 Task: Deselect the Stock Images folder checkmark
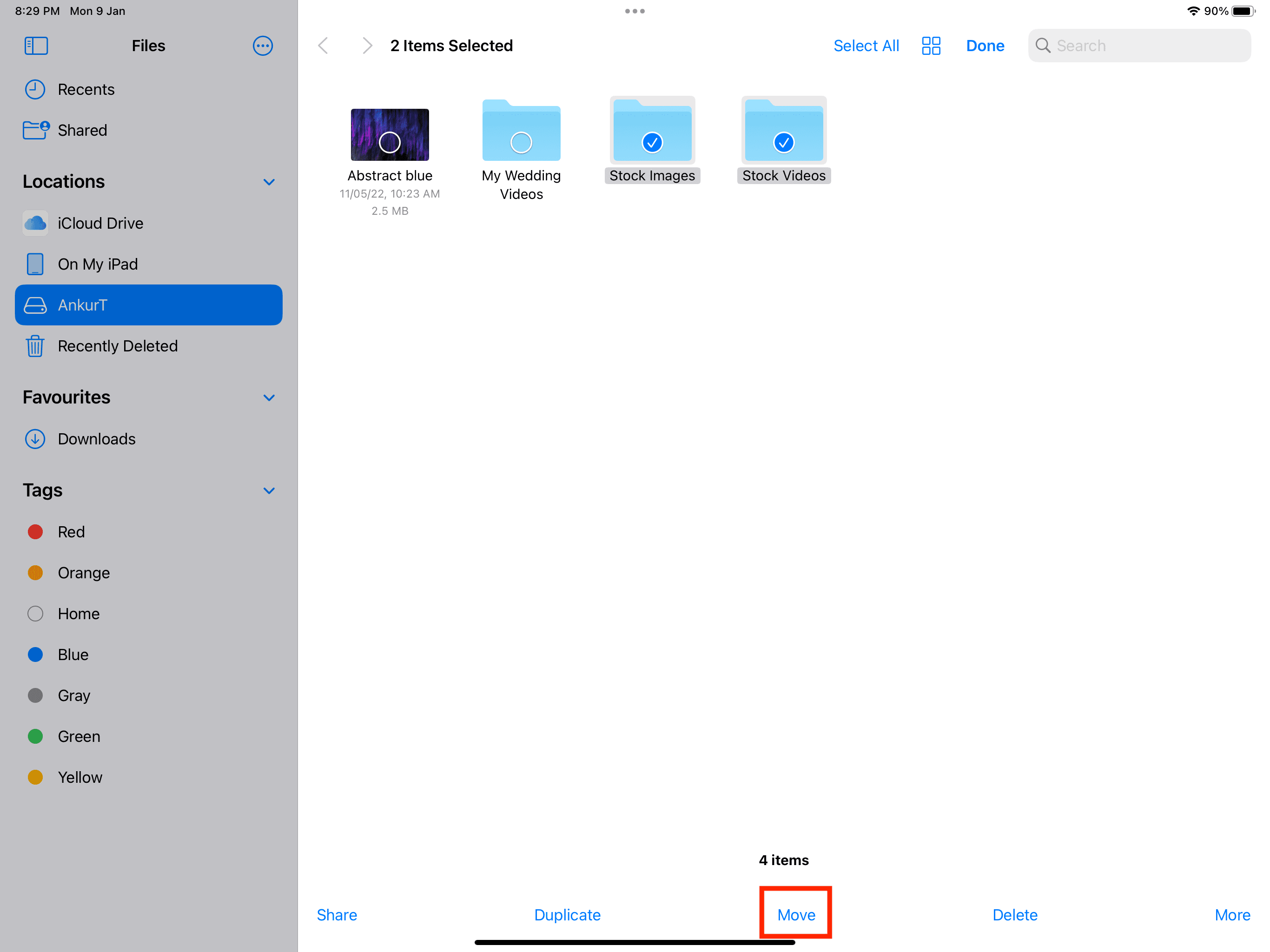point(652,142)
